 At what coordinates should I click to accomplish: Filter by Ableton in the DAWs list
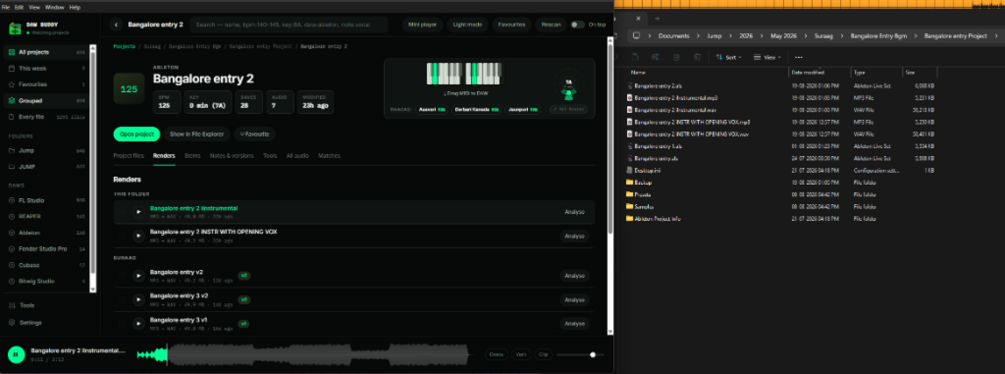46,232
